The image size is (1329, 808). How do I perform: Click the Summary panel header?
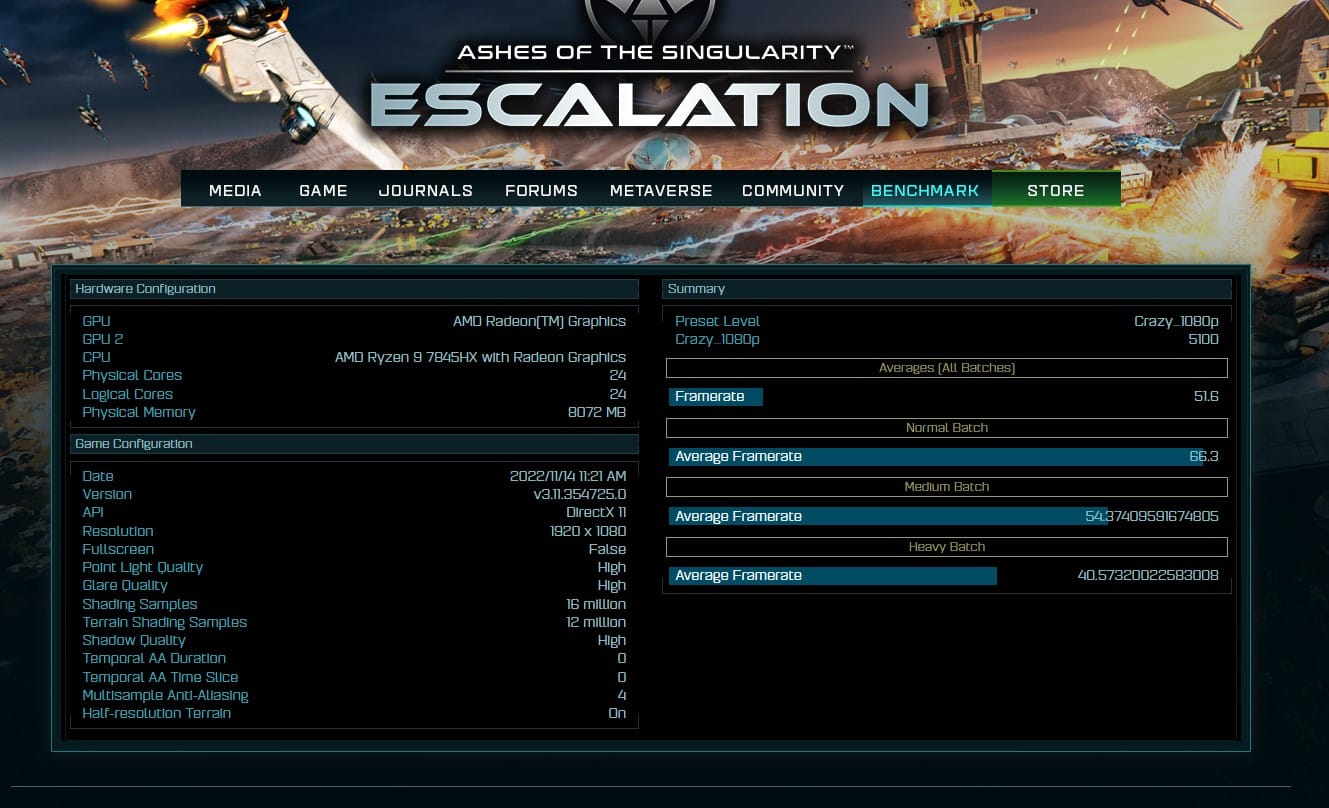pos(946,289)
